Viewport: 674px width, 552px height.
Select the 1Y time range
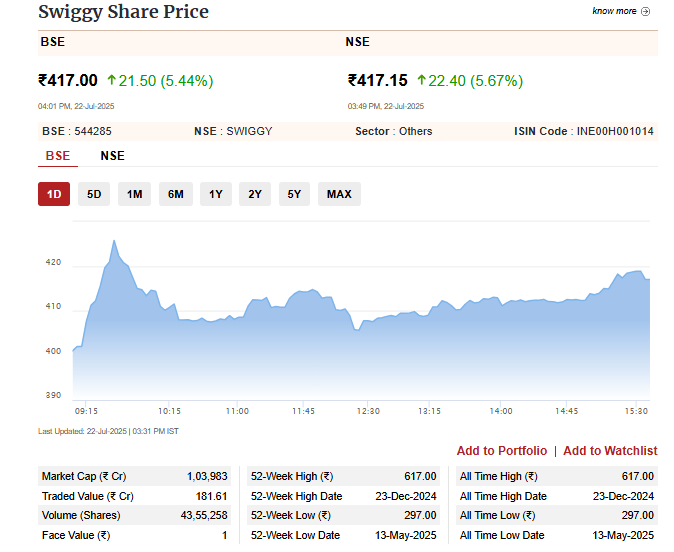tap(216, 194)
